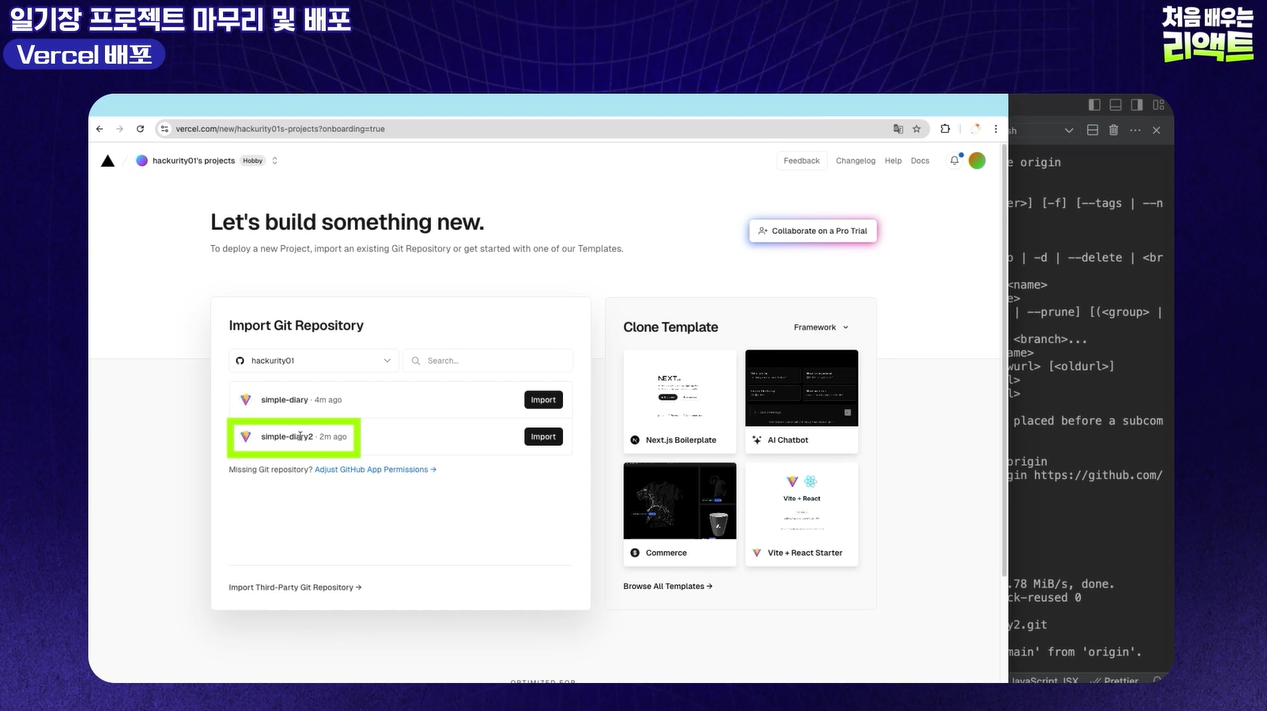The height and width of the screenshot is (711, 1267).
Task: Click the Commerce template label
Action: click(666, 553)
